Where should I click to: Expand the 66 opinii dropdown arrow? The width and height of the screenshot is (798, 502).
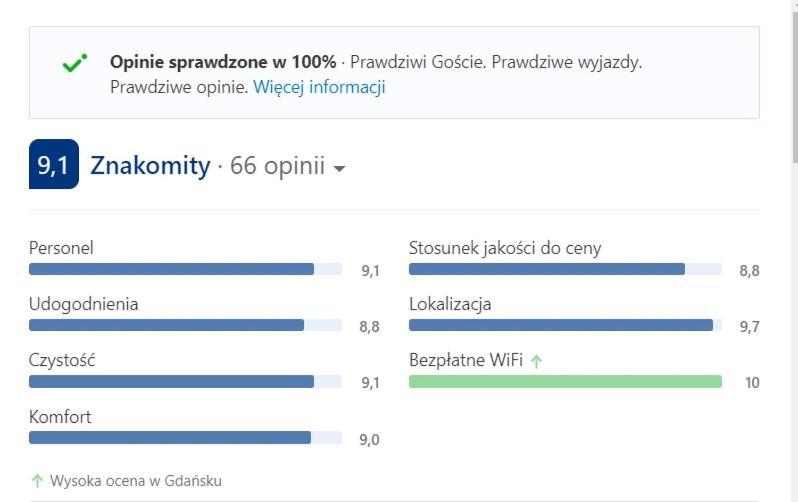click(339, 168)
